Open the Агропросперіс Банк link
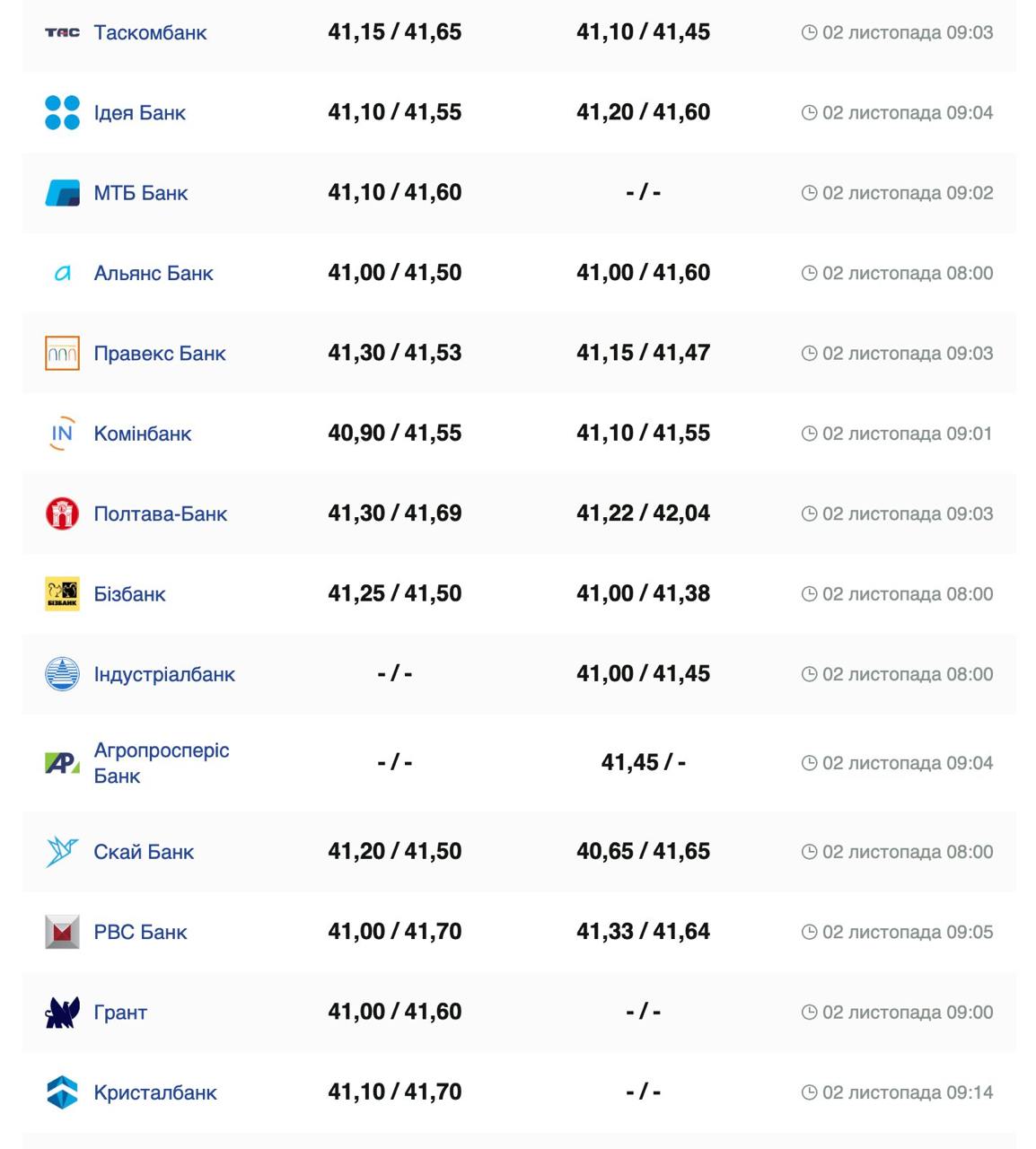The image size is (1036, 1149). [x=162, y=763]
